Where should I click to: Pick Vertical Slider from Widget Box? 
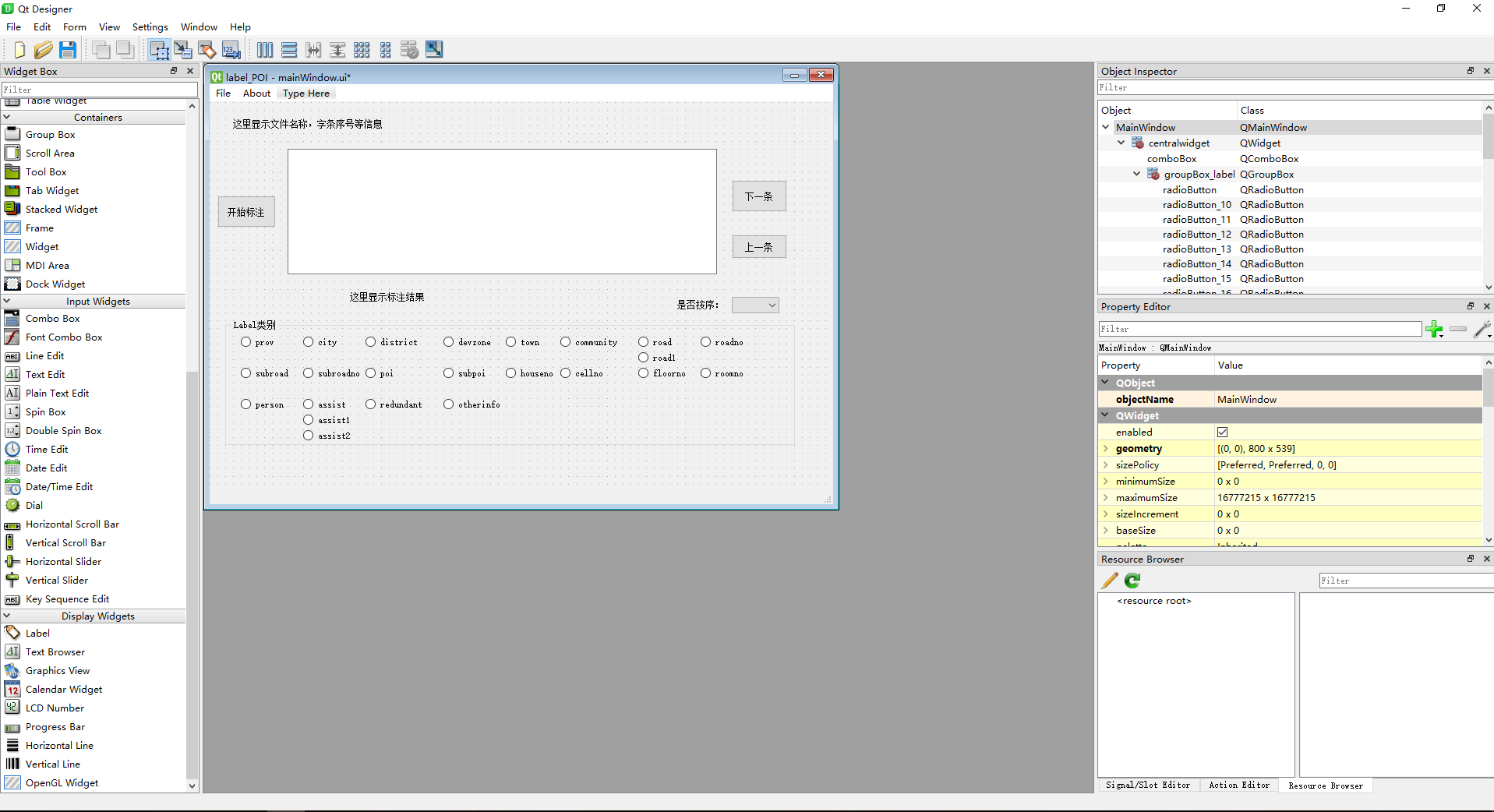click(57, 581)
